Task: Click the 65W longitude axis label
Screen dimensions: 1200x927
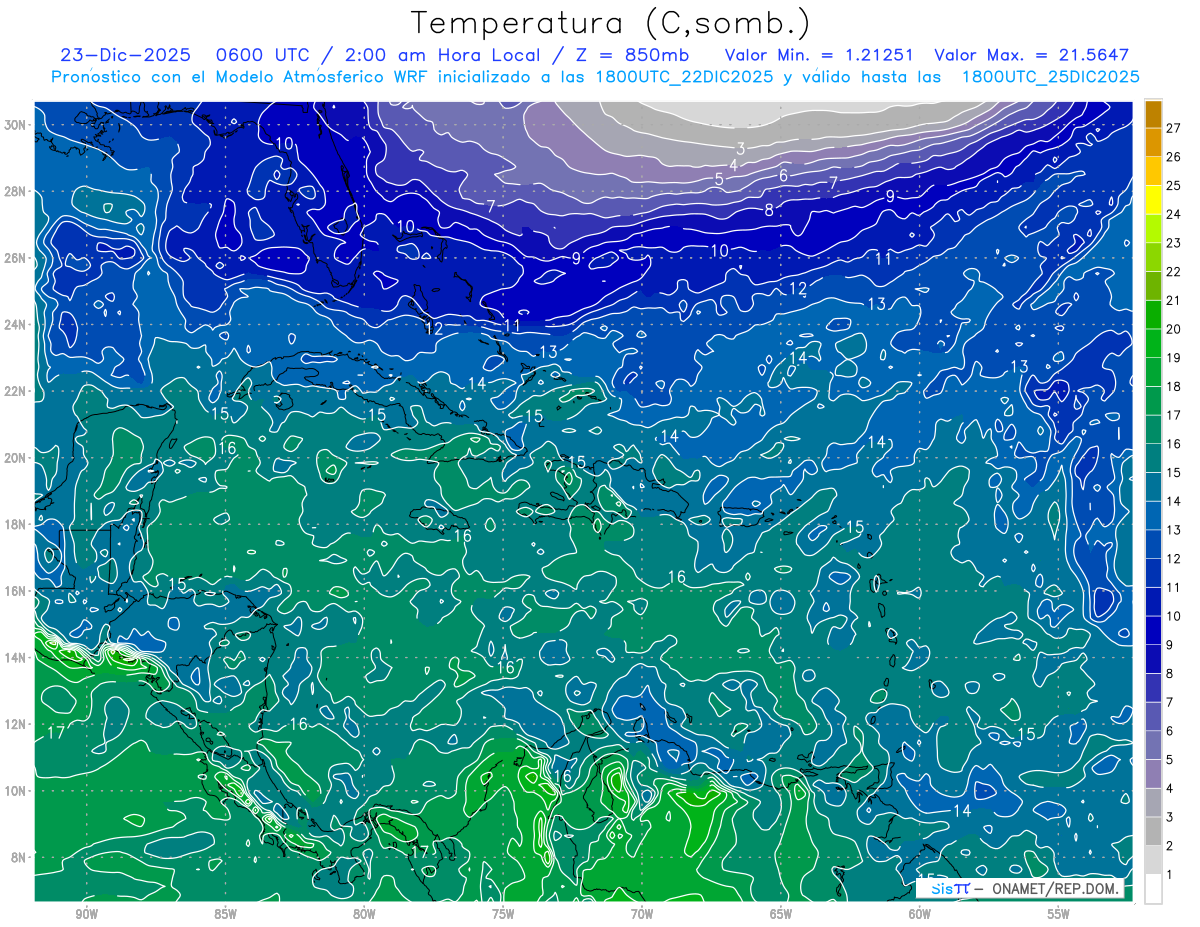Action: click(781, 914)
